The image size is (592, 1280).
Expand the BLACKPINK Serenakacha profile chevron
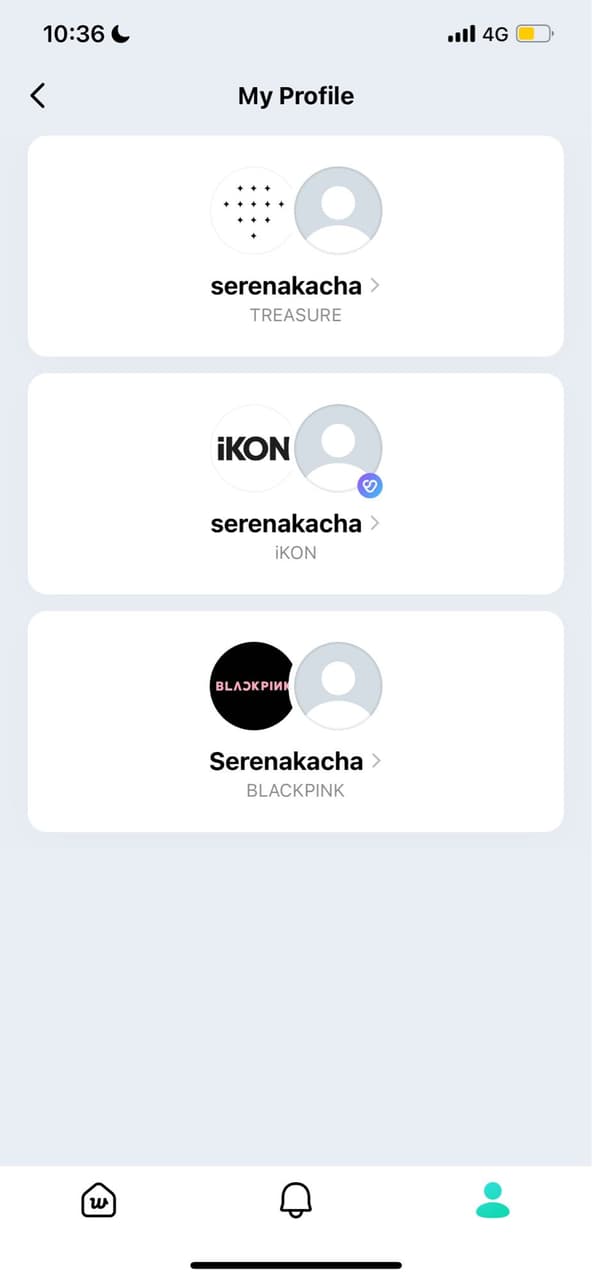click(x=375, y=761)
